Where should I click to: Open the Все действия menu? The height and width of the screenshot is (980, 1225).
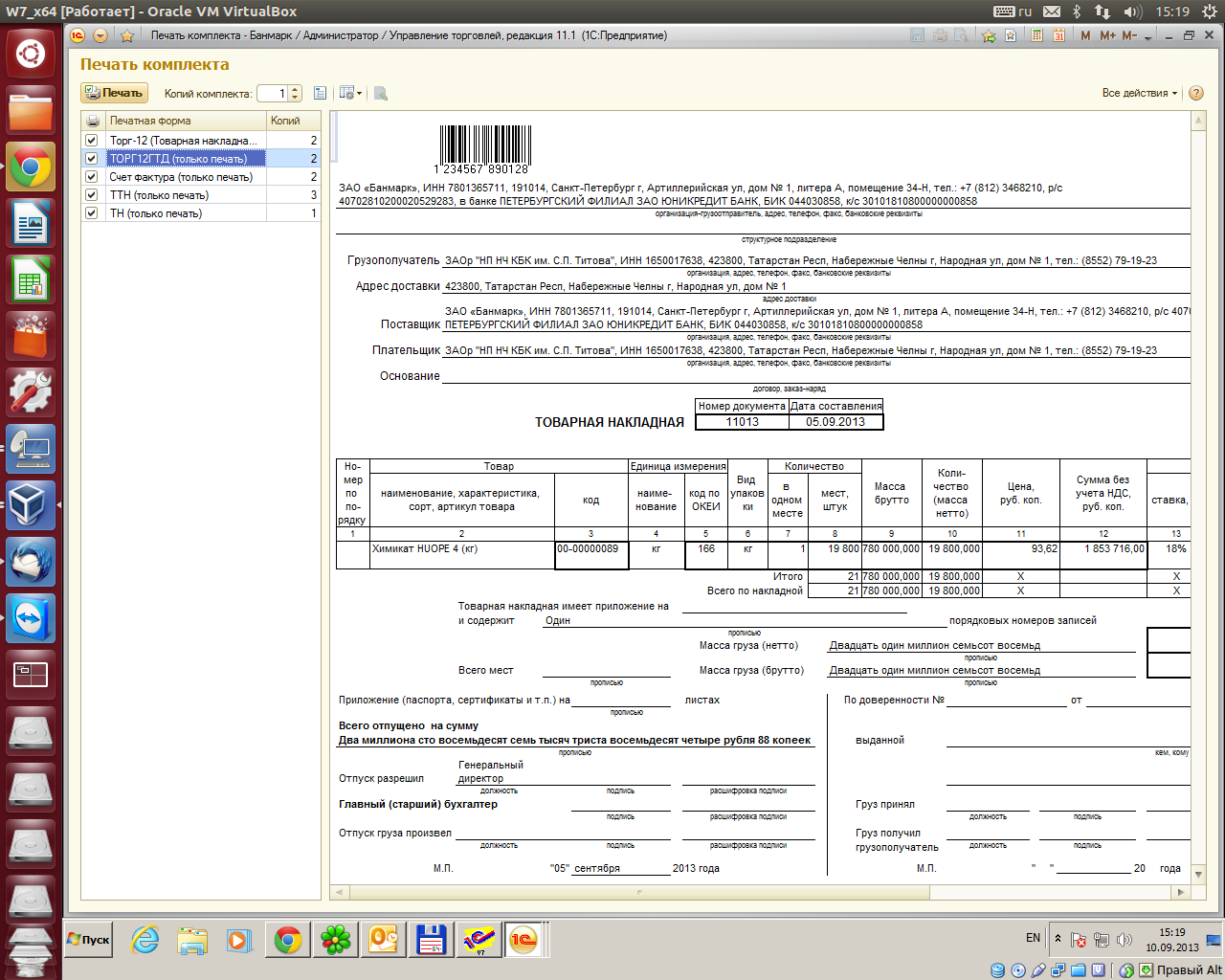pyautogui.click(x=1139, y=93)
